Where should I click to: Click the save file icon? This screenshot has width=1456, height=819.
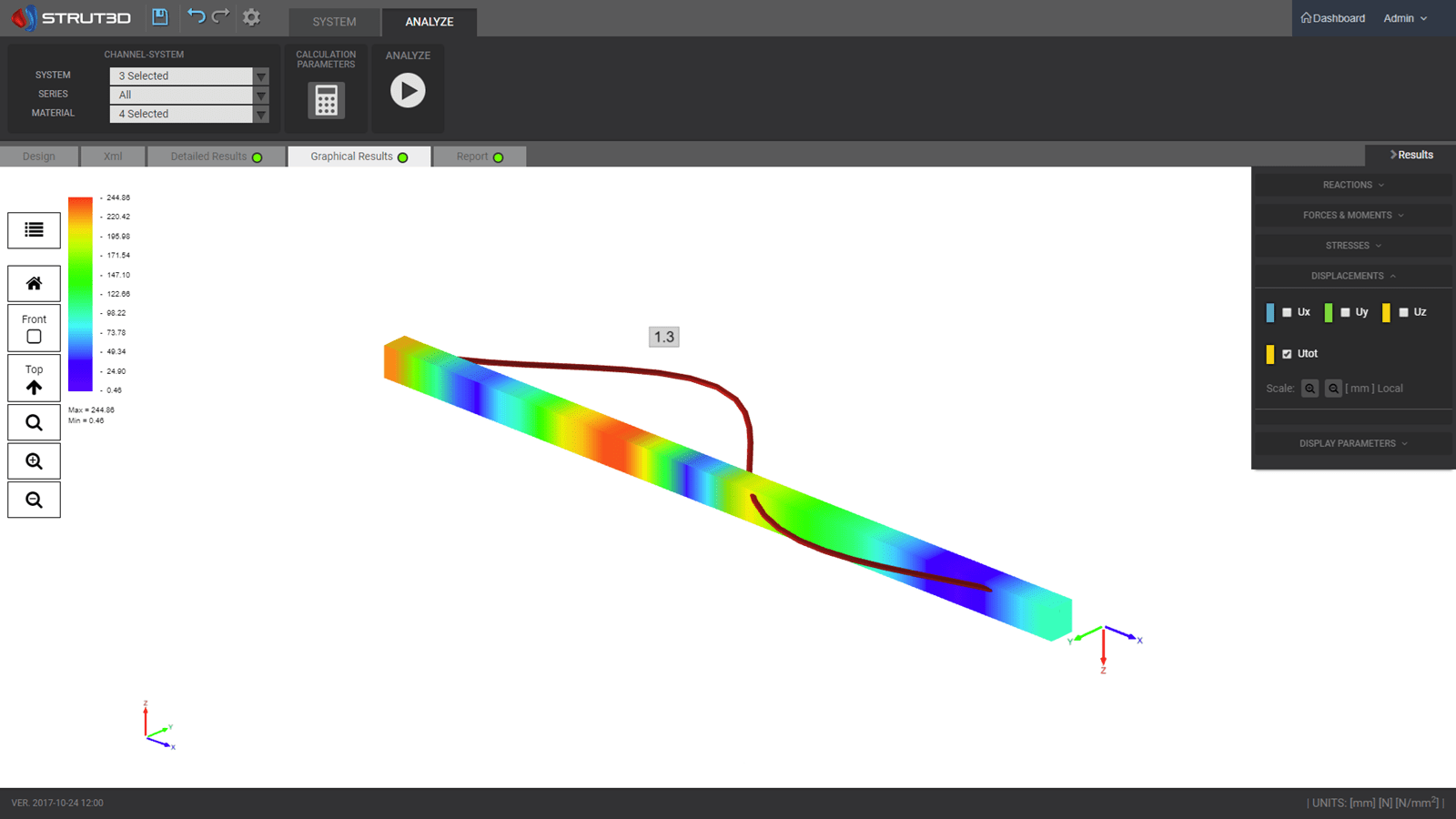158,17
